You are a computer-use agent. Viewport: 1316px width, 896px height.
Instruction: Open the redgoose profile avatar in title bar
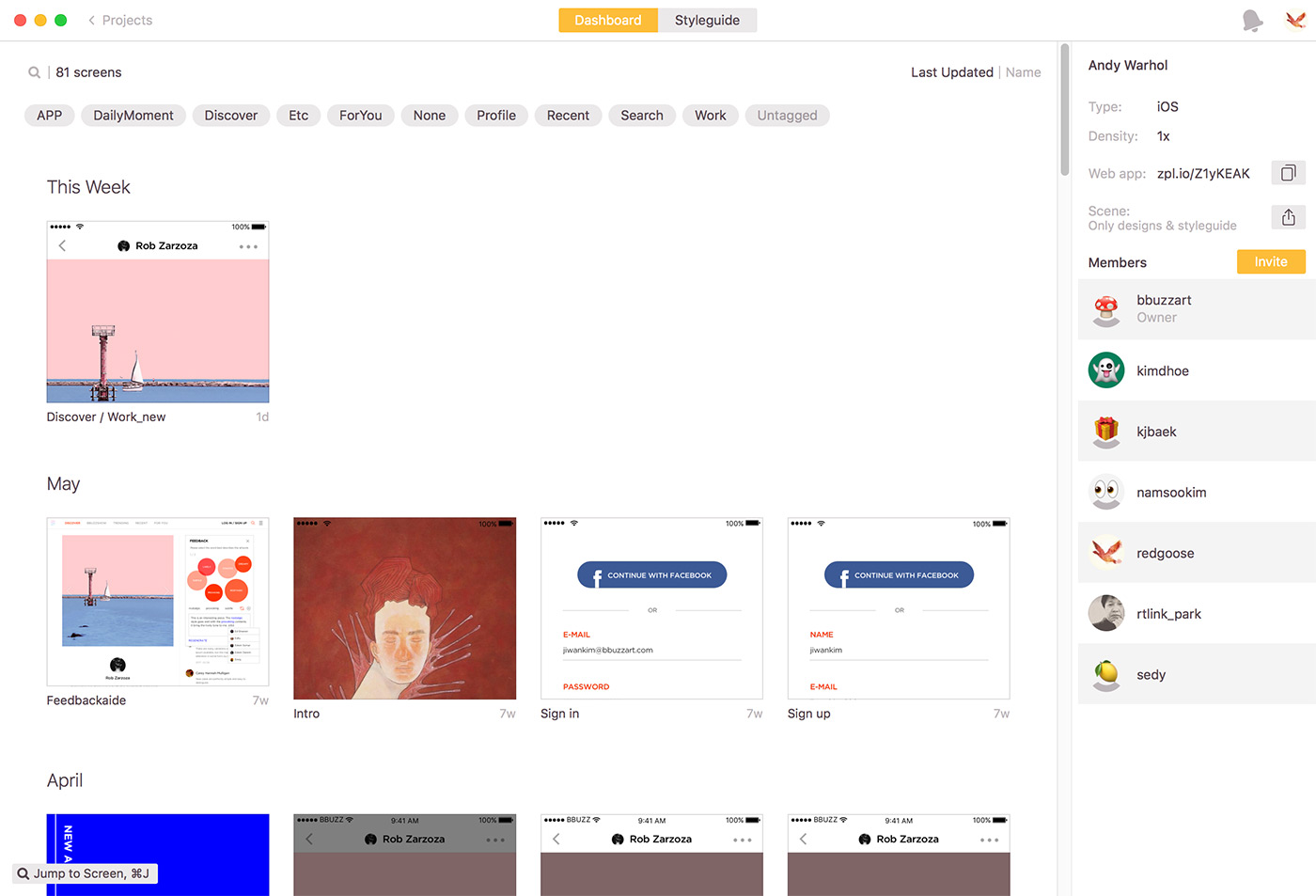(1295, 21)
